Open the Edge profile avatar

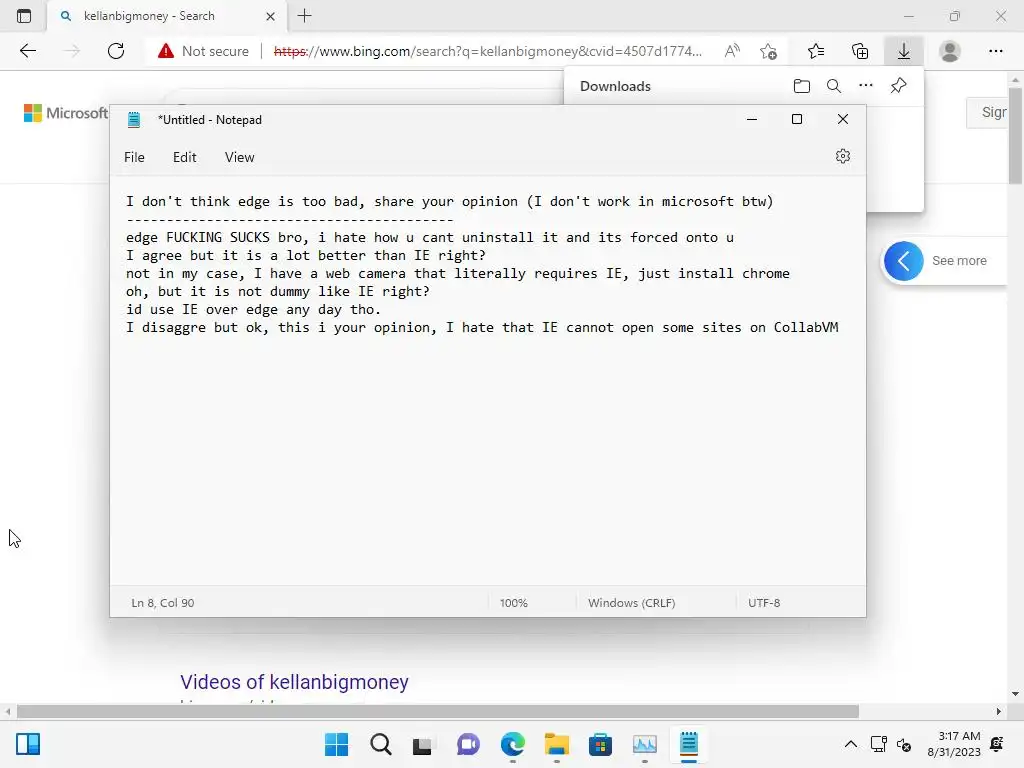tap(950, 51)
